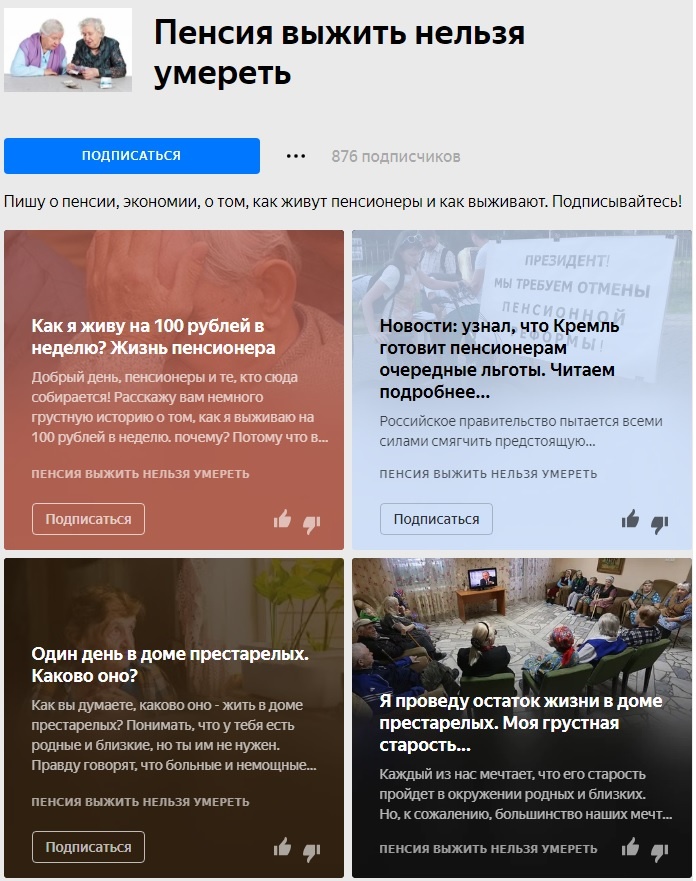The height and width of the screenshot is (881, 696).
Task: Dislike the 'Я проведу остаток жизни' card
Action: point(659,853)
